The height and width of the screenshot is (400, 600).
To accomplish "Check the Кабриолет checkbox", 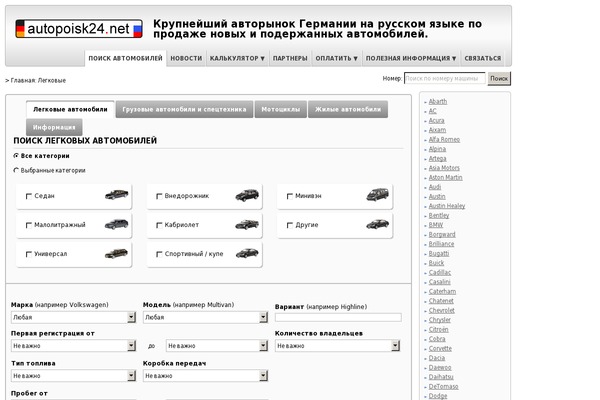I will tap(159, 225).
